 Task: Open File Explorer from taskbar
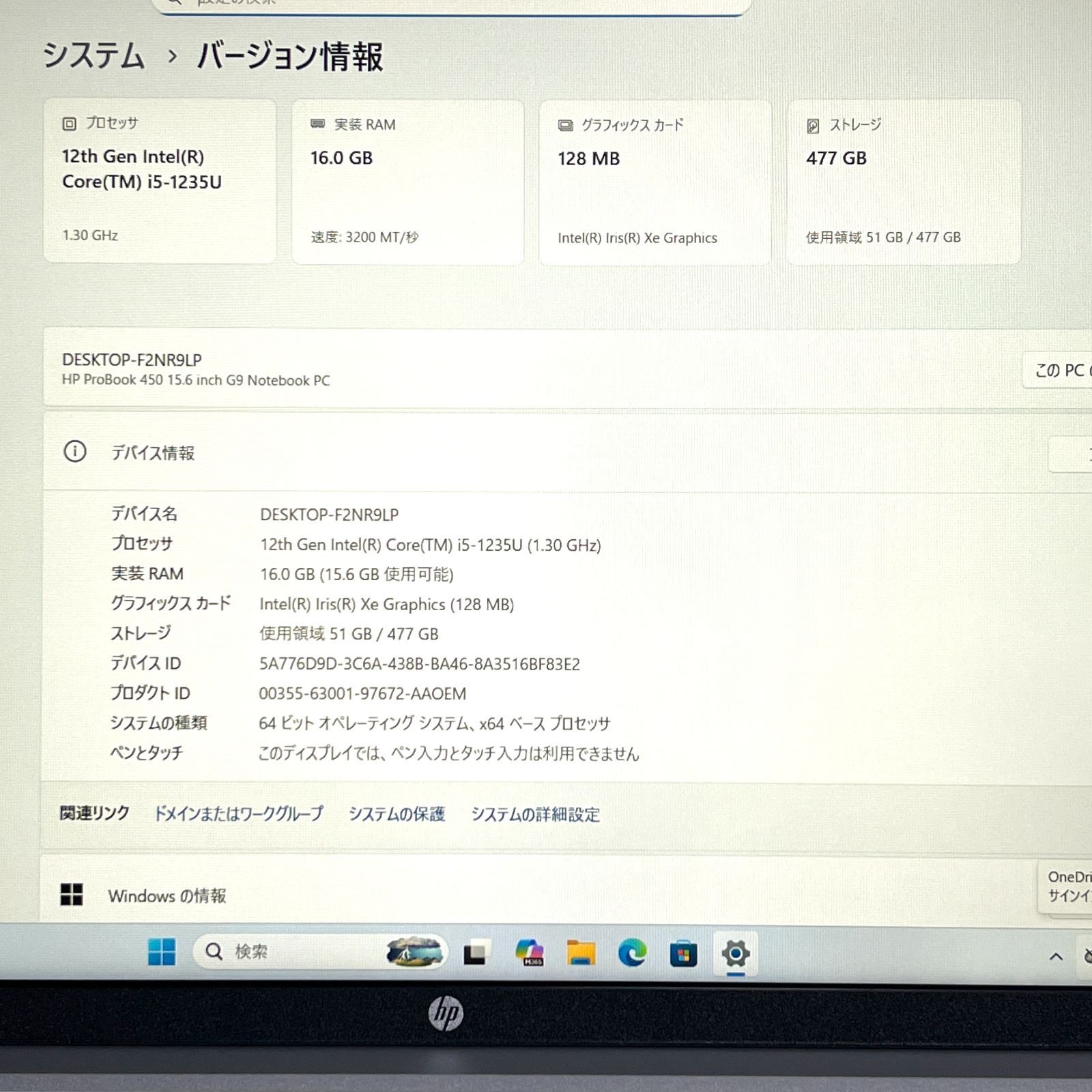point(581,953)
